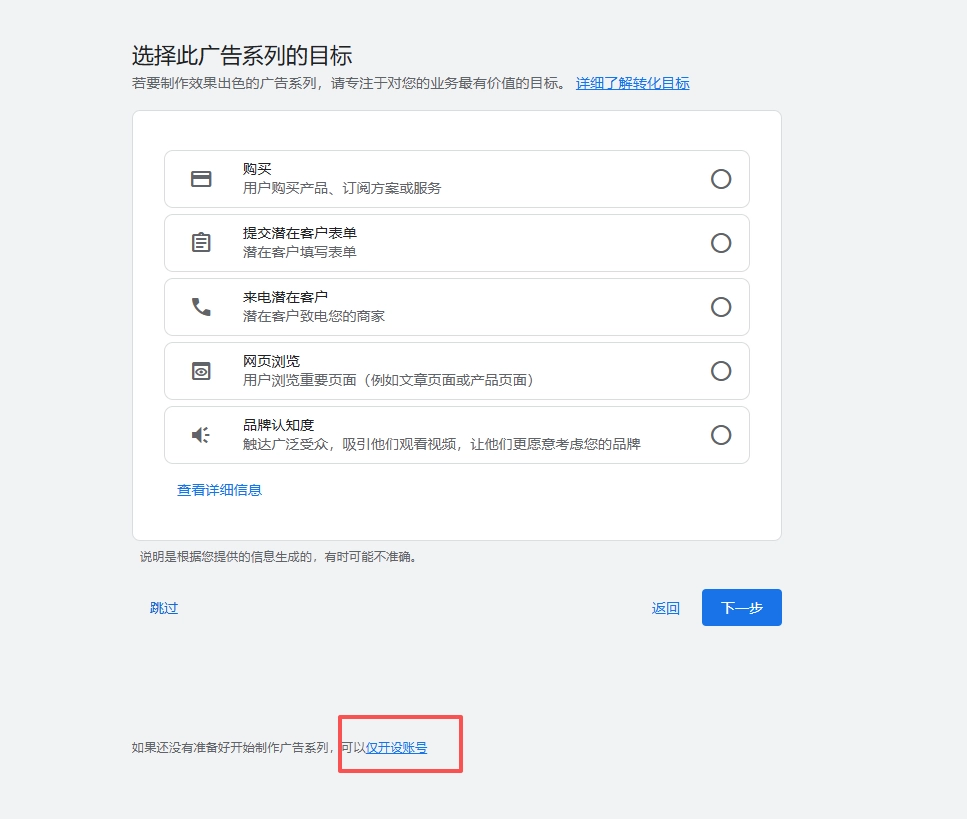Image resolution: width=967 pixels, height=819 pixels.
Task: Click the 潜在客户致电您的商家 description
Action: [x=314, y=316]
